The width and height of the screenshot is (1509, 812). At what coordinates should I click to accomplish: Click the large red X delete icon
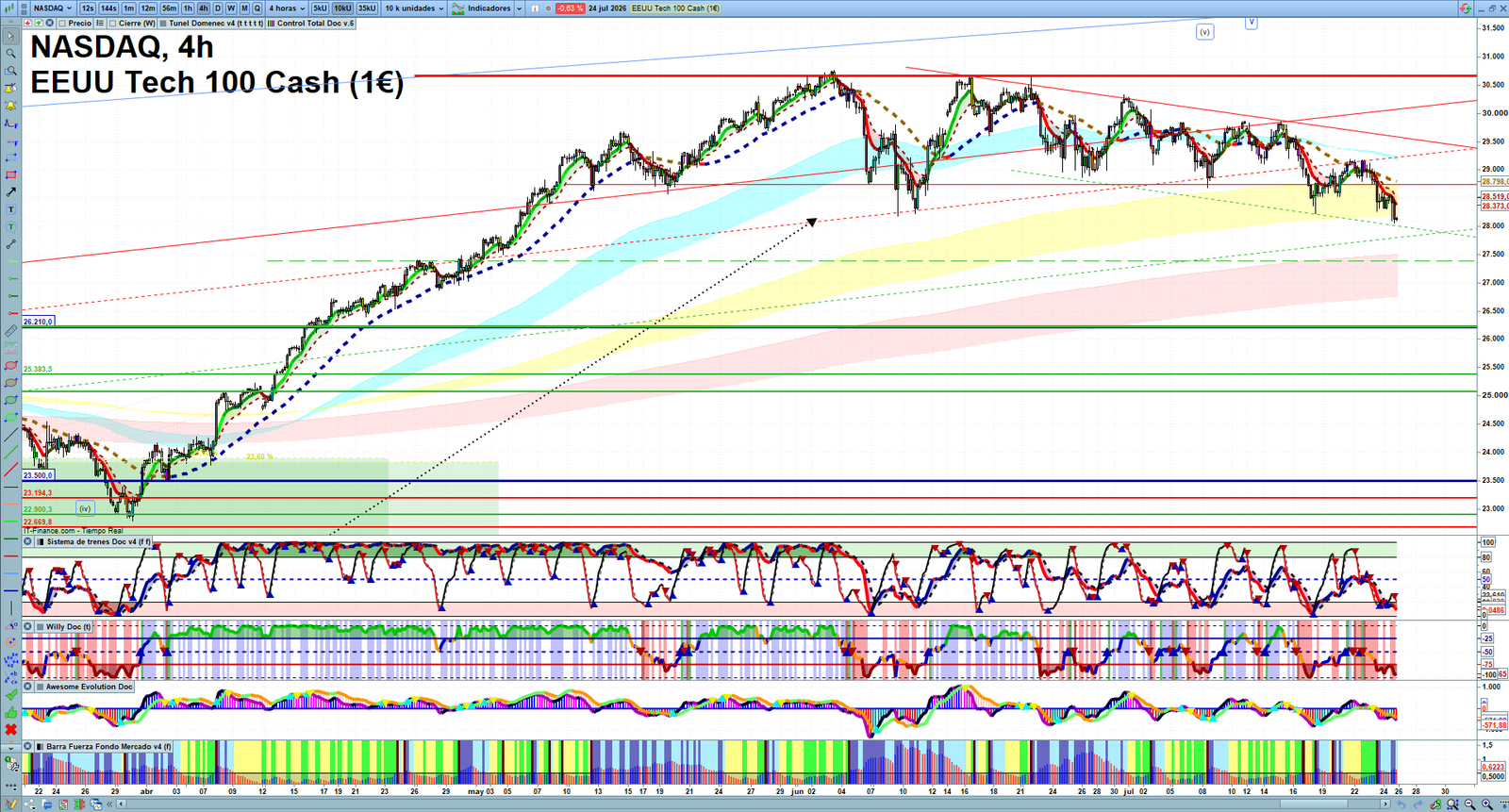(x=11, y=730)
